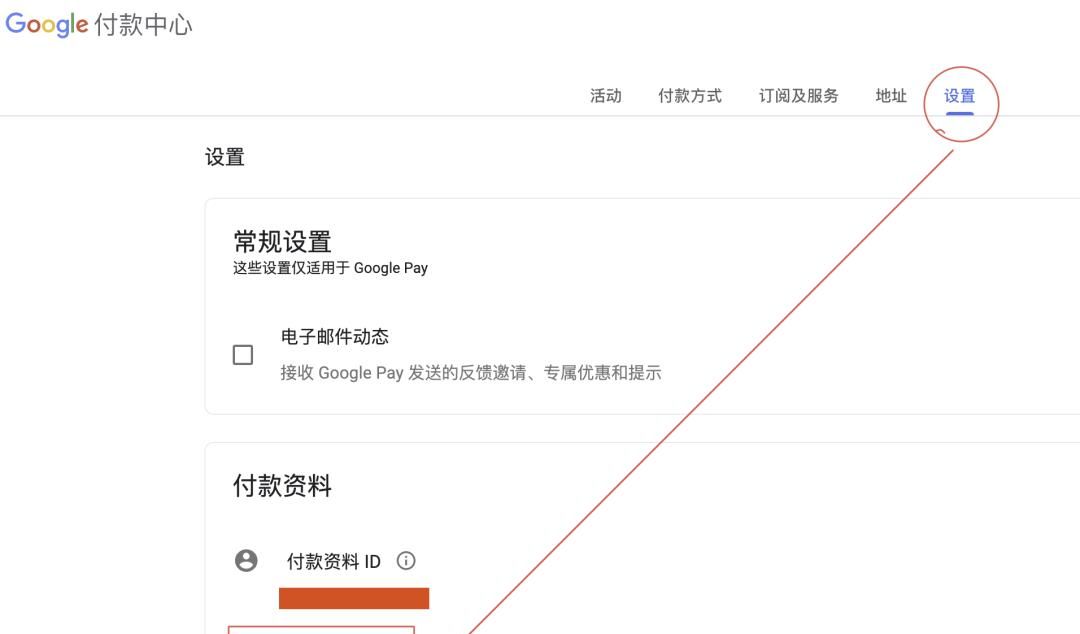Switch to the 付款方式 tab
The width and height of the screenshot is (1080, 634).
tap(689, 96)
